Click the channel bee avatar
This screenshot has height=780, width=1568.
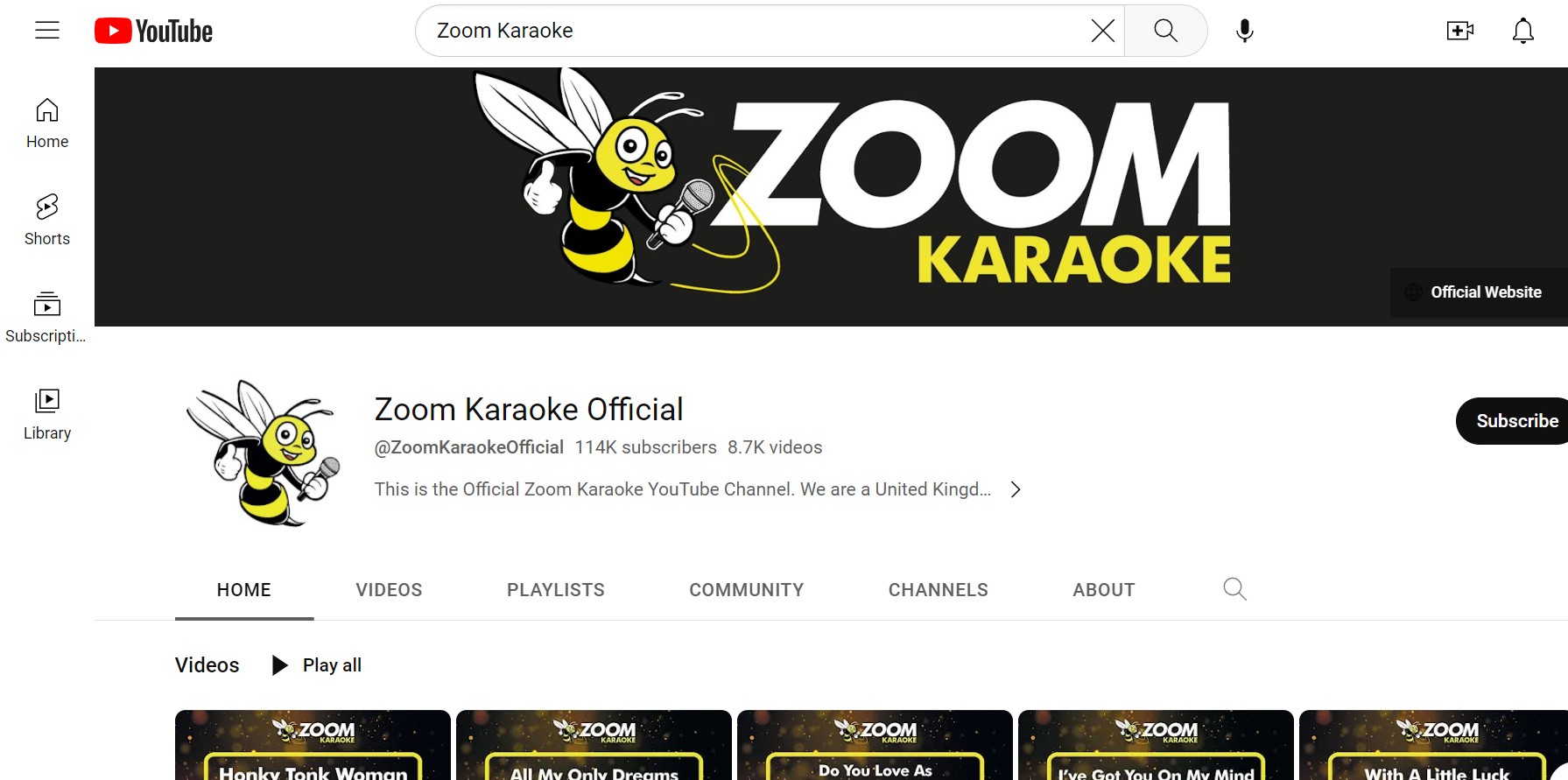(x=262, y=453)
